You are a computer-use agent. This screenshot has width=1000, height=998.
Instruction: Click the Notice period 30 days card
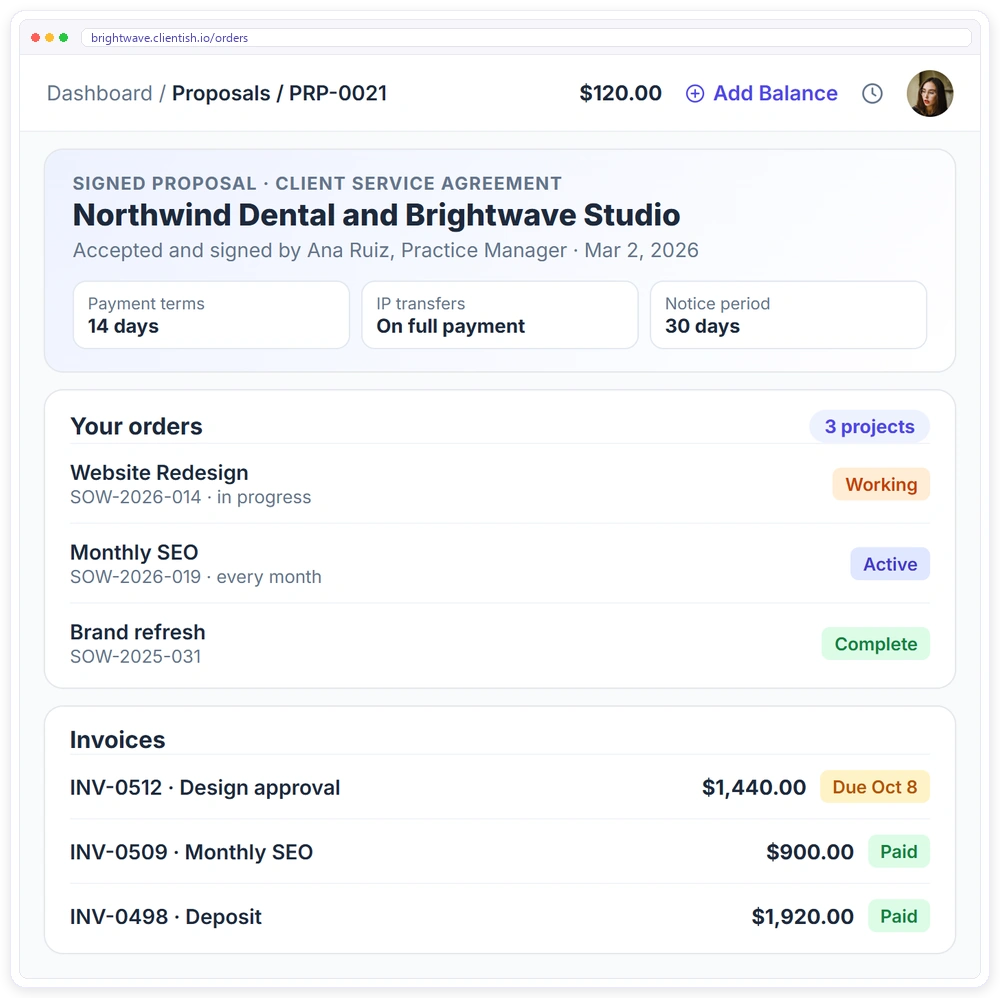click(x=788, y=315)
